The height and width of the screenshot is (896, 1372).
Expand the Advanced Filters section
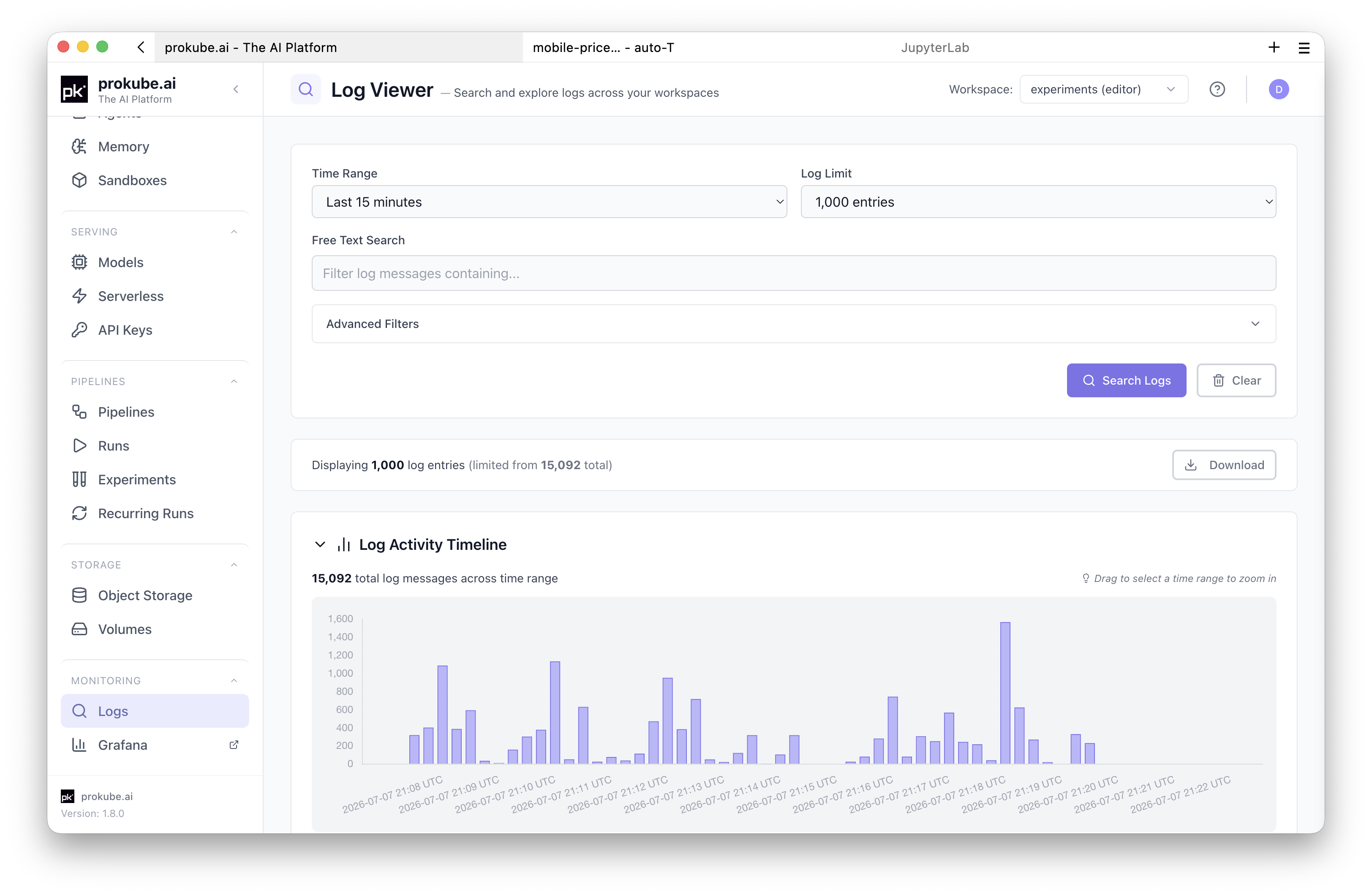tap(794, 324)
